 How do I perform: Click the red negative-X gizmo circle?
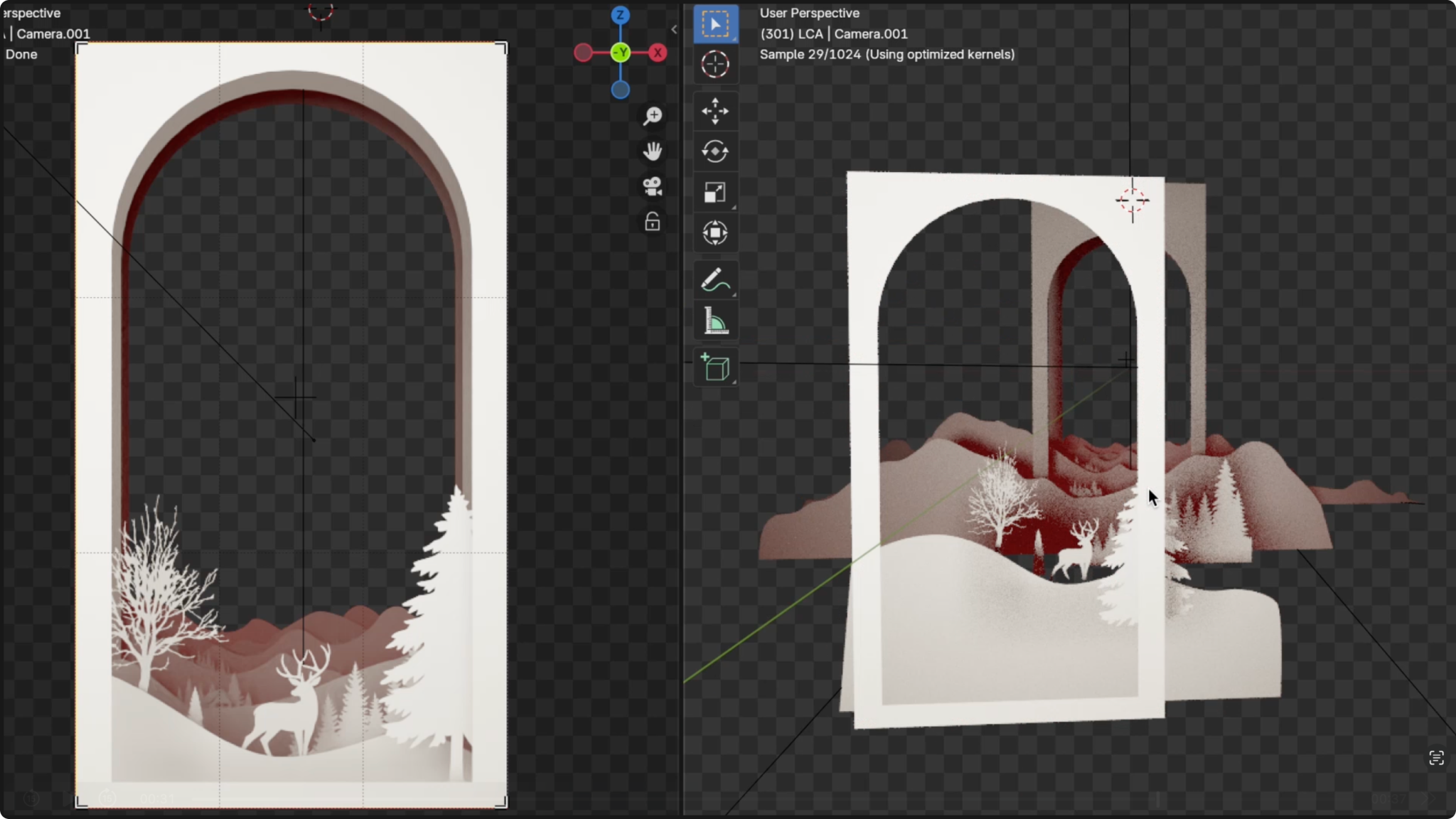click(x=583, y=53)
